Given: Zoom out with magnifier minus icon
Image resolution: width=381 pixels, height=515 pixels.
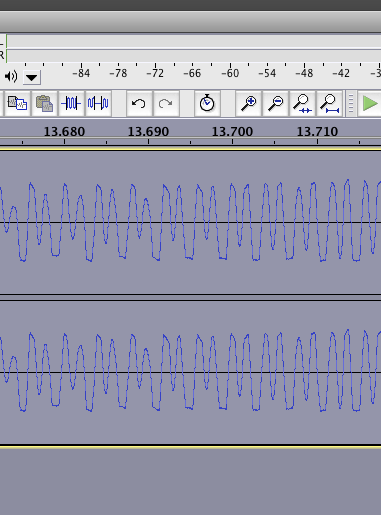Looking at the screenshot, I should point(275,103).
